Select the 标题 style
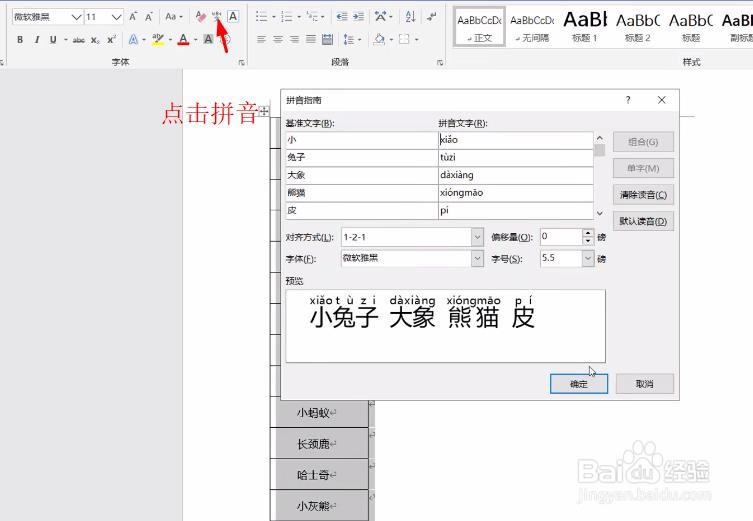Image resolution: width=753 pixels, height=521 pixels. [691, 27]
